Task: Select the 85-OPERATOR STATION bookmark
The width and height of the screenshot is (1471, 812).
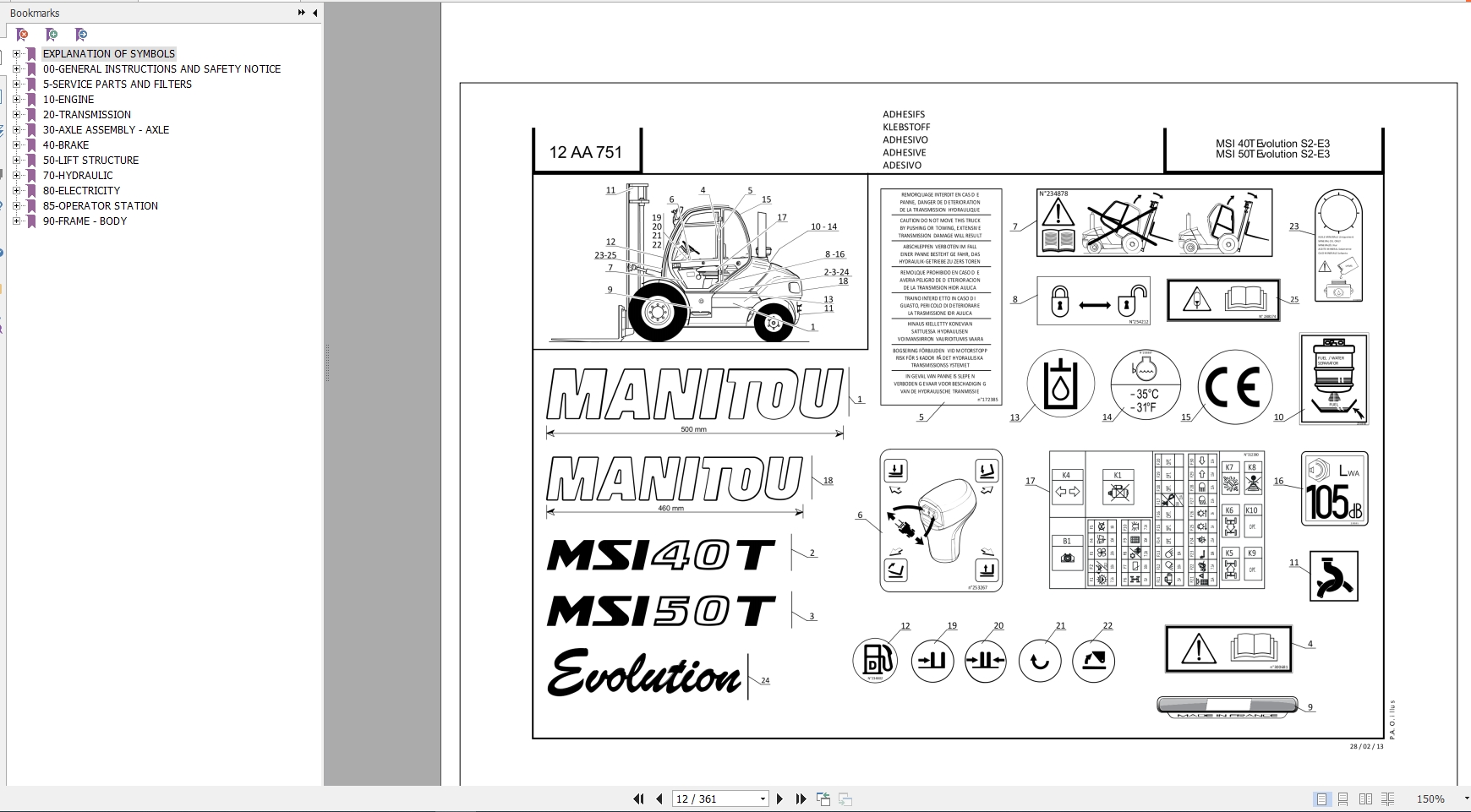Action: 101,205
